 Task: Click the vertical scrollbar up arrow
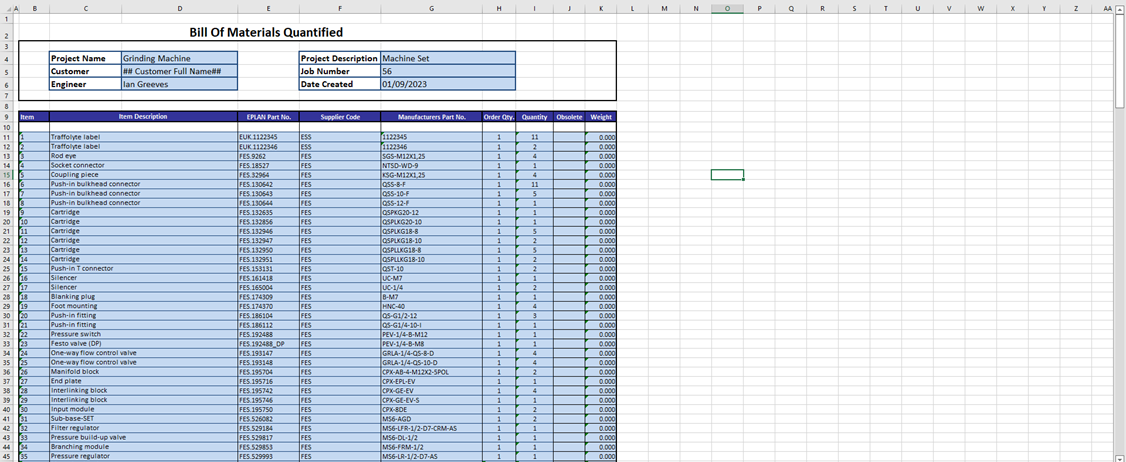tap(1120, 10)
